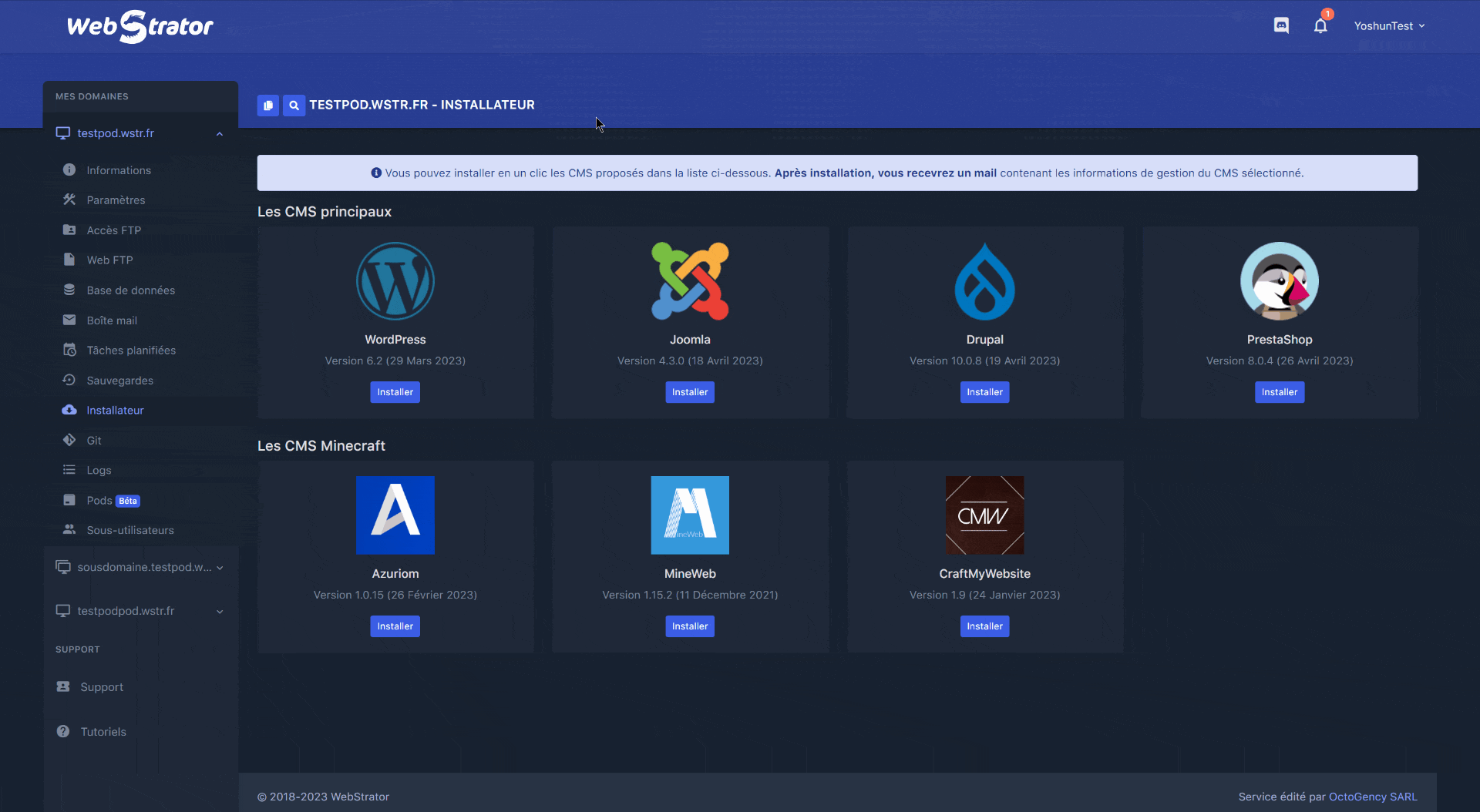Open Boîte mail from the sidebar

point(112,320)
